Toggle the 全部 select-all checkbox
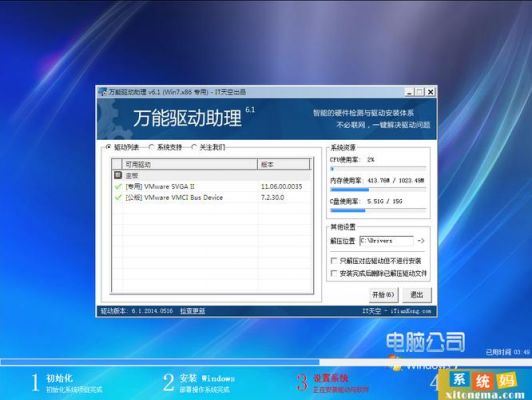This screenshot has height=400, width=532. 118,175
